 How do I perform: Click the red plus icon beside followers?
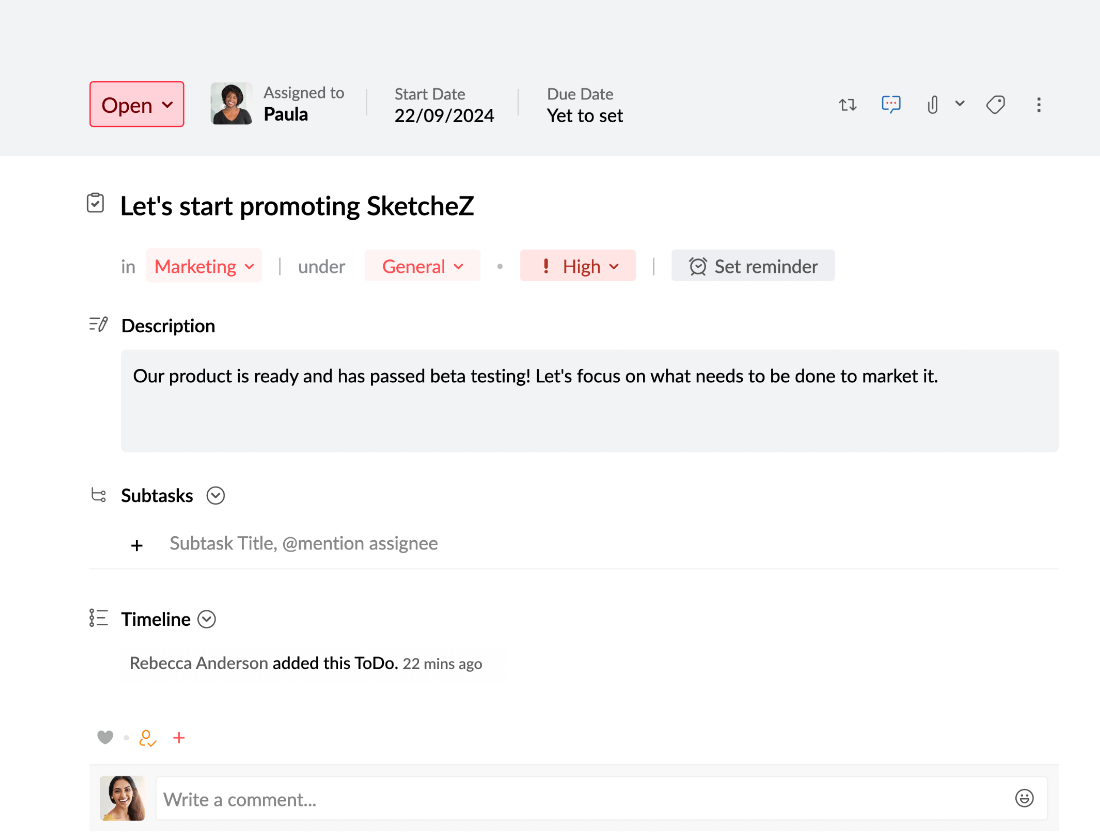click(x=179, y=738)
